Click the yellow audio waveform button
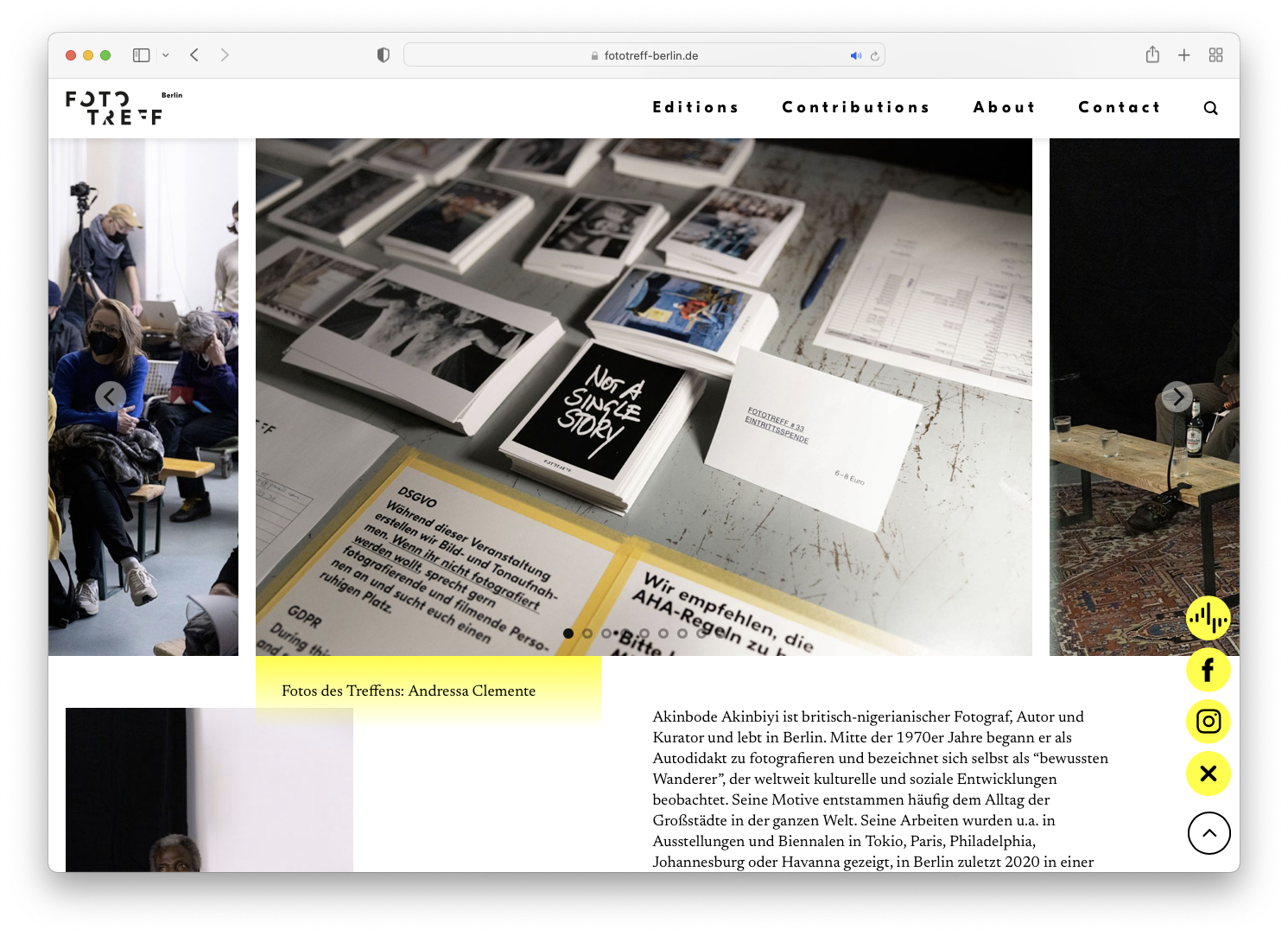Viewport: 1288px width, 936px height. pyautogui.click(x=1208, y=618)
